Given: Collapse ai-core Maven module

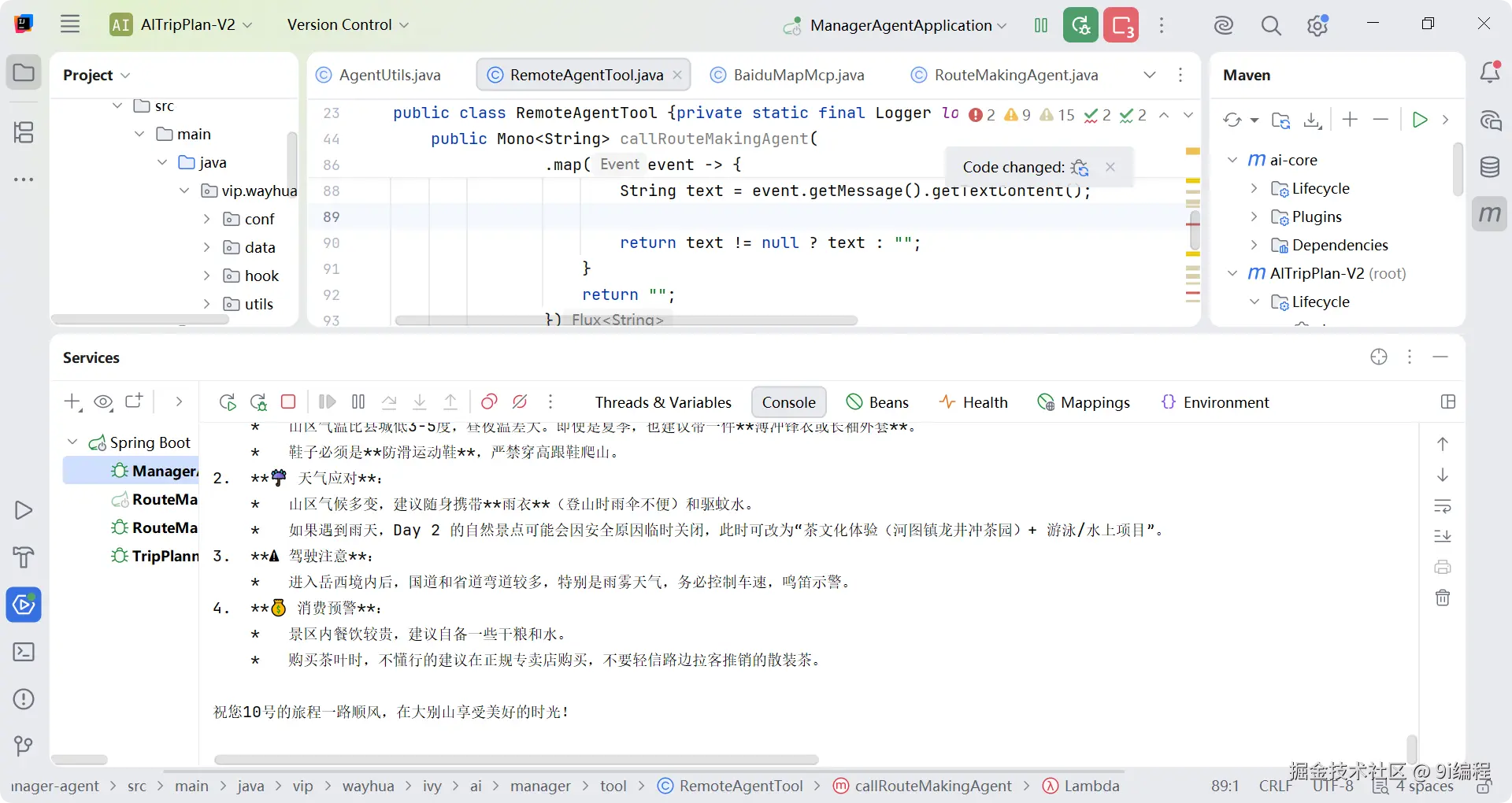Looking at the screenshot, I should pyautogui.click(x=1232, y=160).
